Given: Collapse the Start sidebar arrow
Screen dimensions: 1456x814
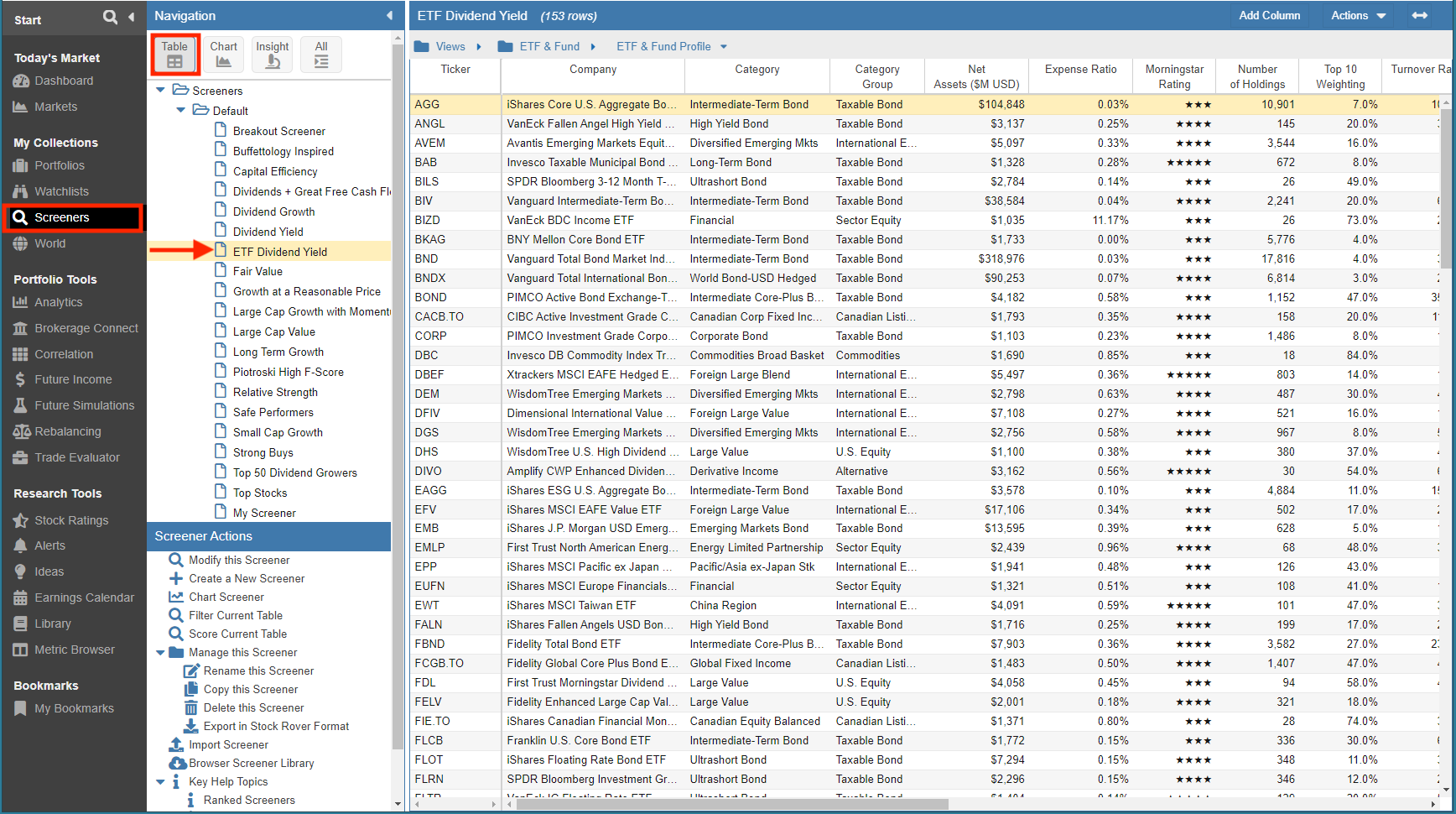Looking at the screenshot, I should point(132,17).
